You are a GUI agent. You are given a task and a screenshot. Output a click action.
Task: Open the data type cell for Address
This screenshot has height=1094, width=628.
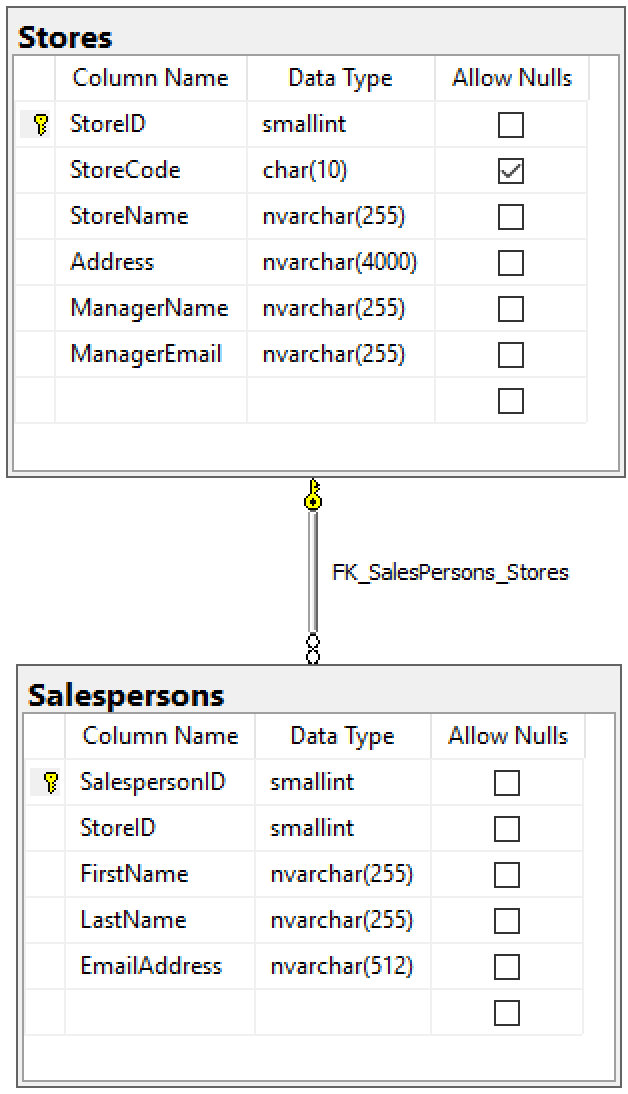point(340,262)
